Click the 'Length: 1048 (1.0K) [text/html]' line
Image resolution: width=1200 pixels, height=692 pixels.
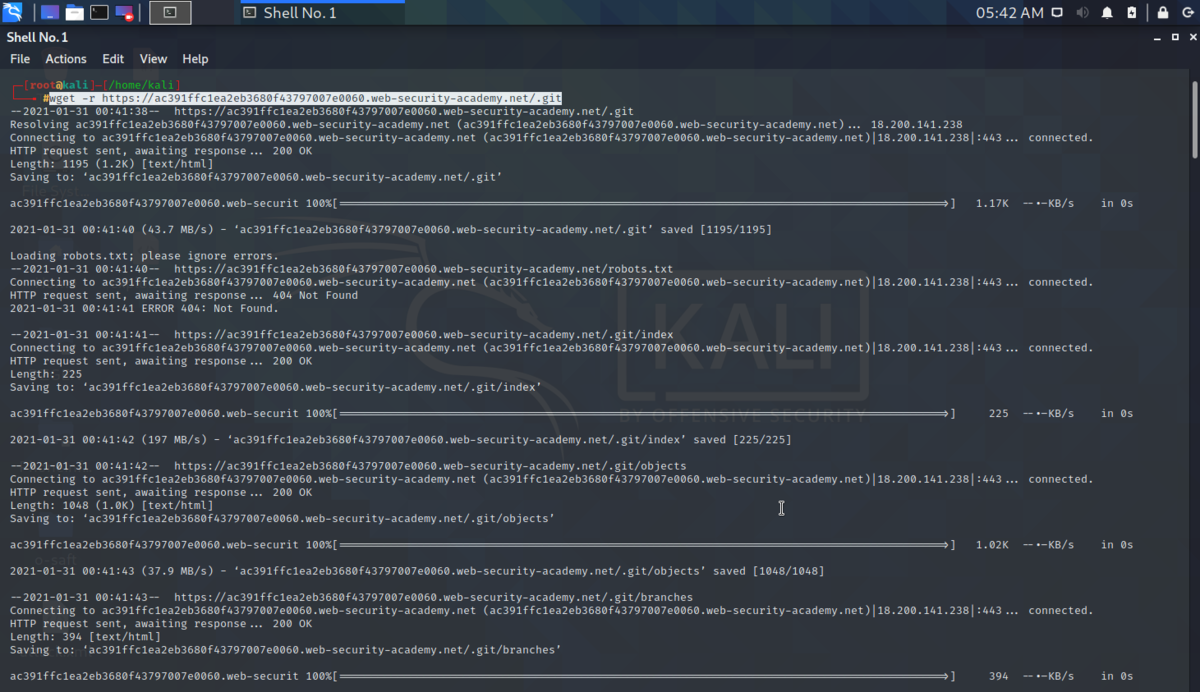pos(111,505)
